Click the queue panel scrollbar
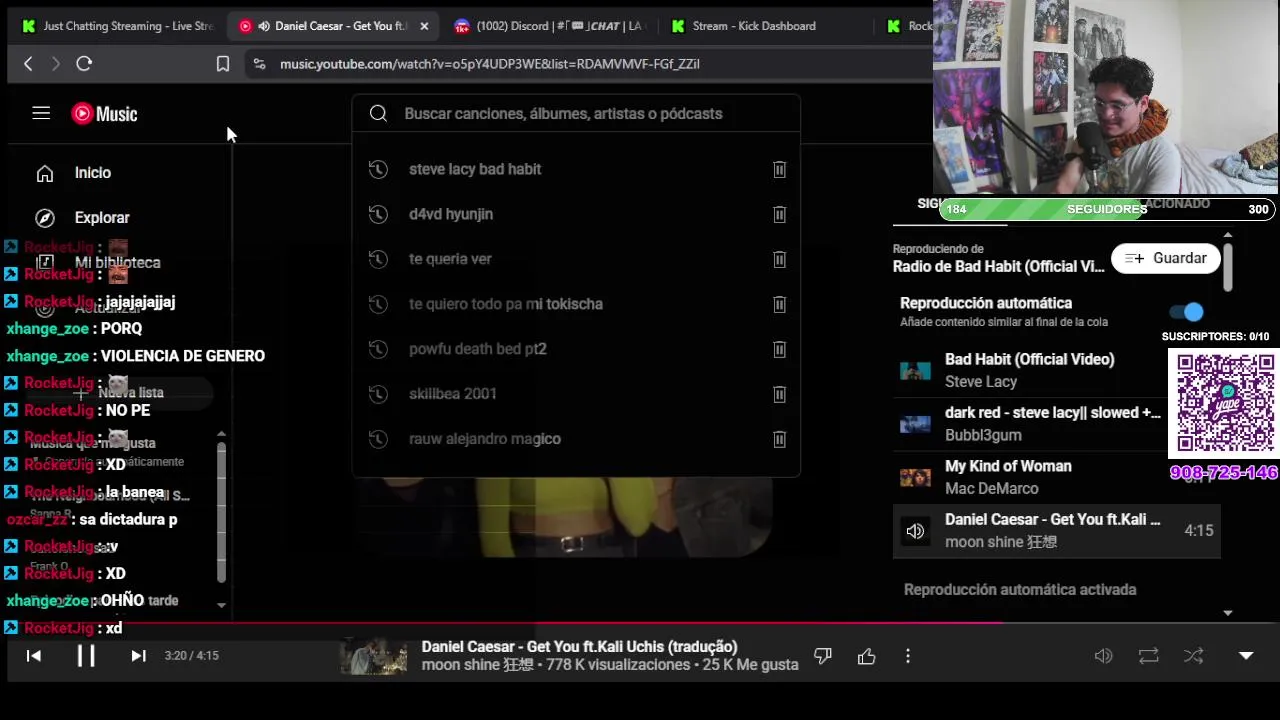Viewport: 1280px width, 720px height. 1227,267
